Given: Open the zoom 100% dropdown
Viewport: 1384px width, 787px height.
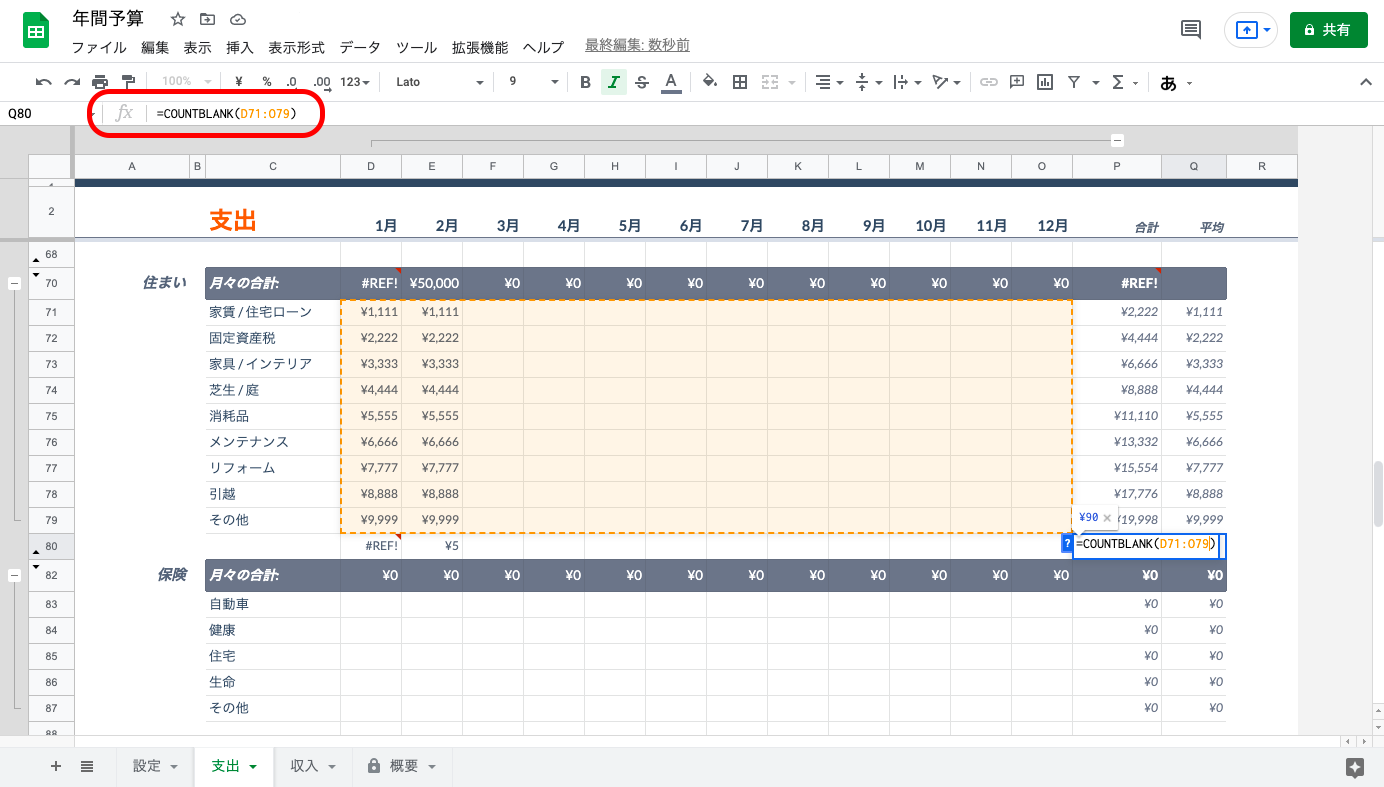Looking at the screenshot, I should 187,82.
